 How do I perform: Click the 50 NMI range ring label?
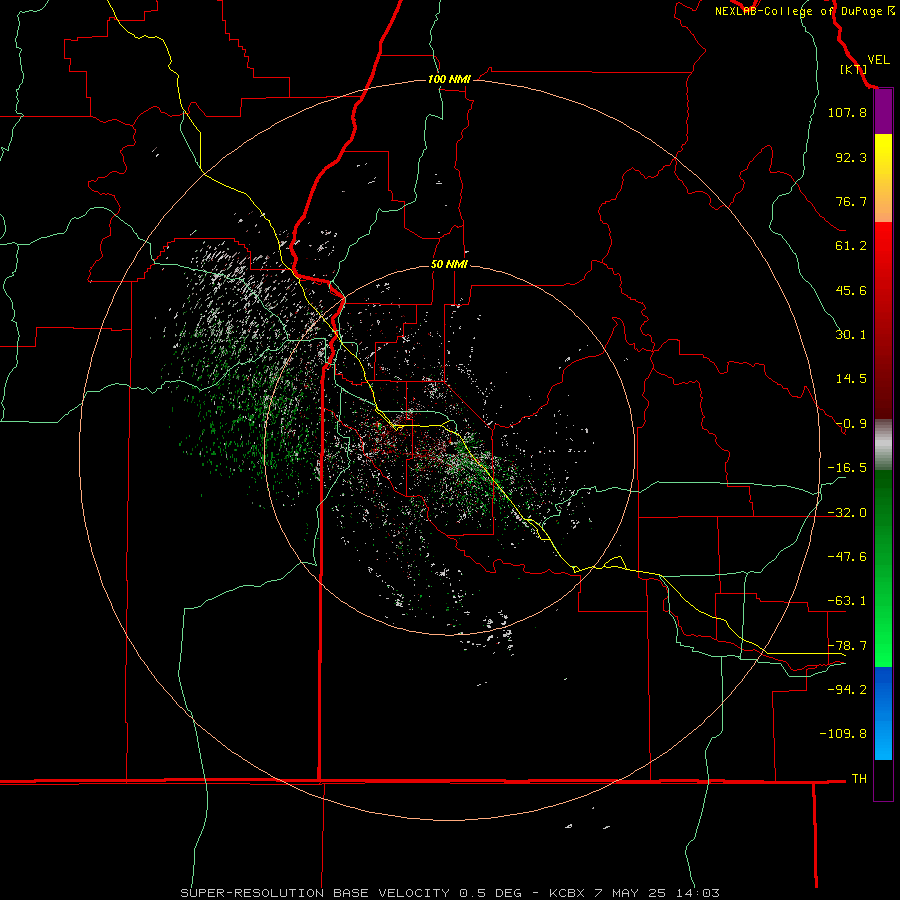pos(449,265)
